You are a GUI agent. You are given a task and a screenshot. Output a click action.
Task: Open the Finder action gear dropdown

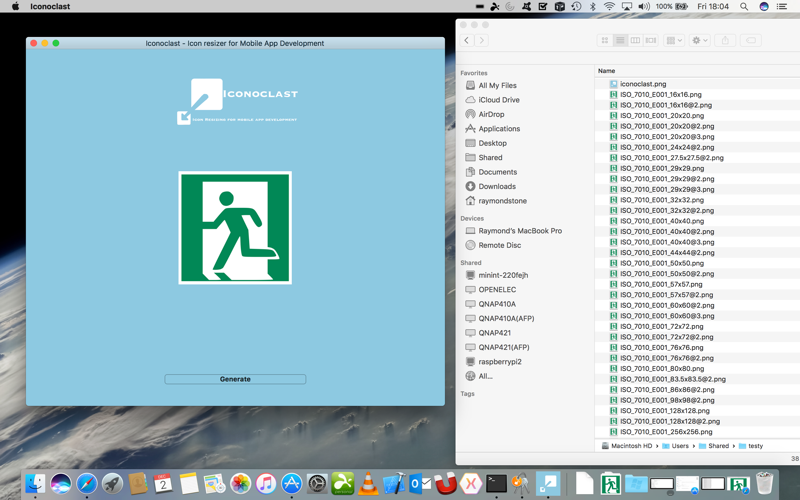700,41
